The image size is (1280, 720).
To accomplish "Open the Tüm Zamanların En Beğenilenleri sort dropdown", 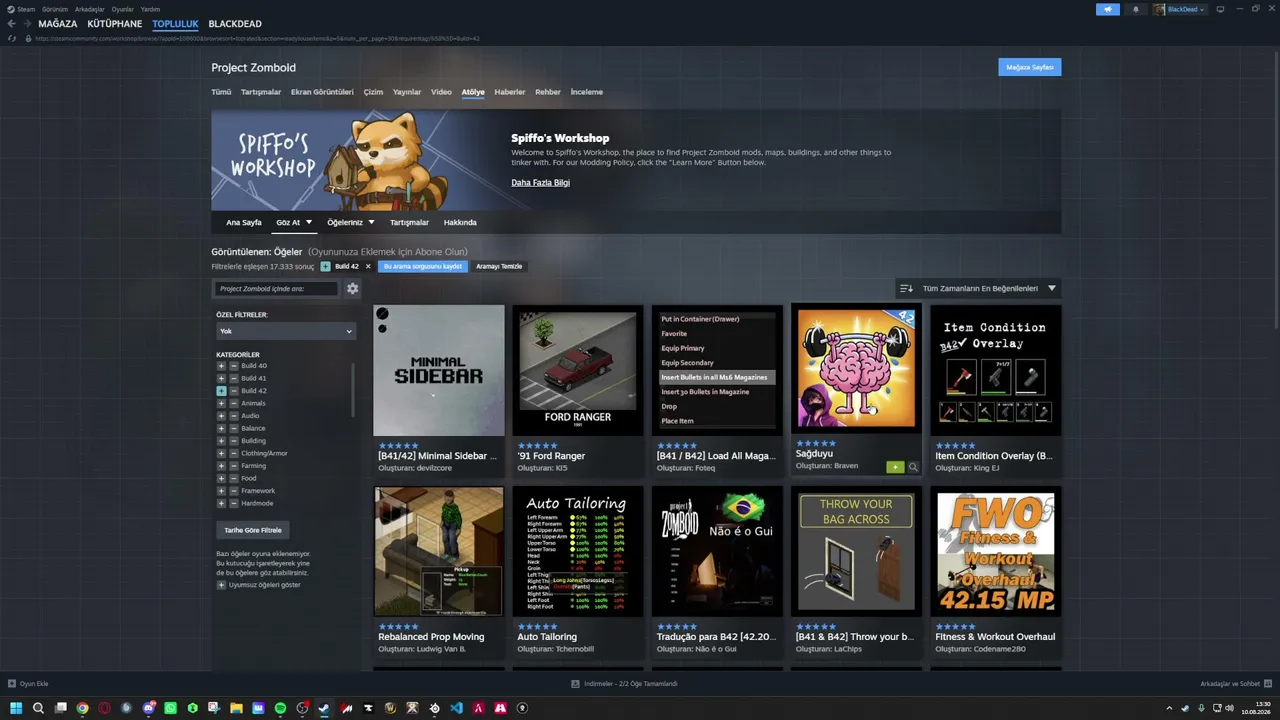I will (989, 289).
